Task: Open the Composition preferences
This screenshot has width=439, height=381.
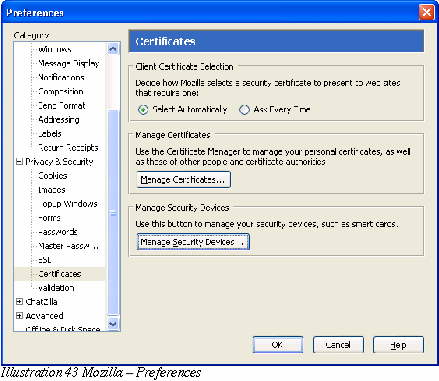Action: pyautogui.click(x=61, y=91)
